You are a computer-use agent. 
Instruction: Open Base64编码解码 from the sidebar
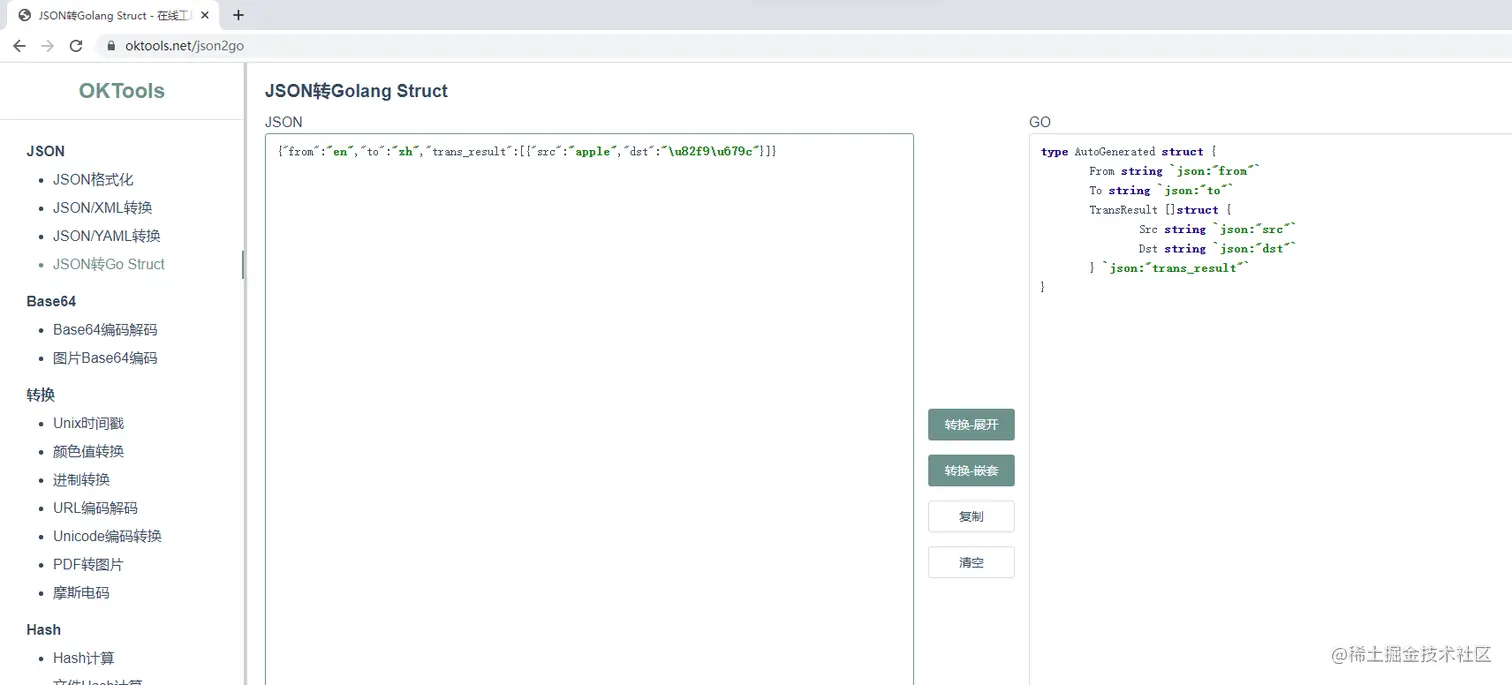105,330
